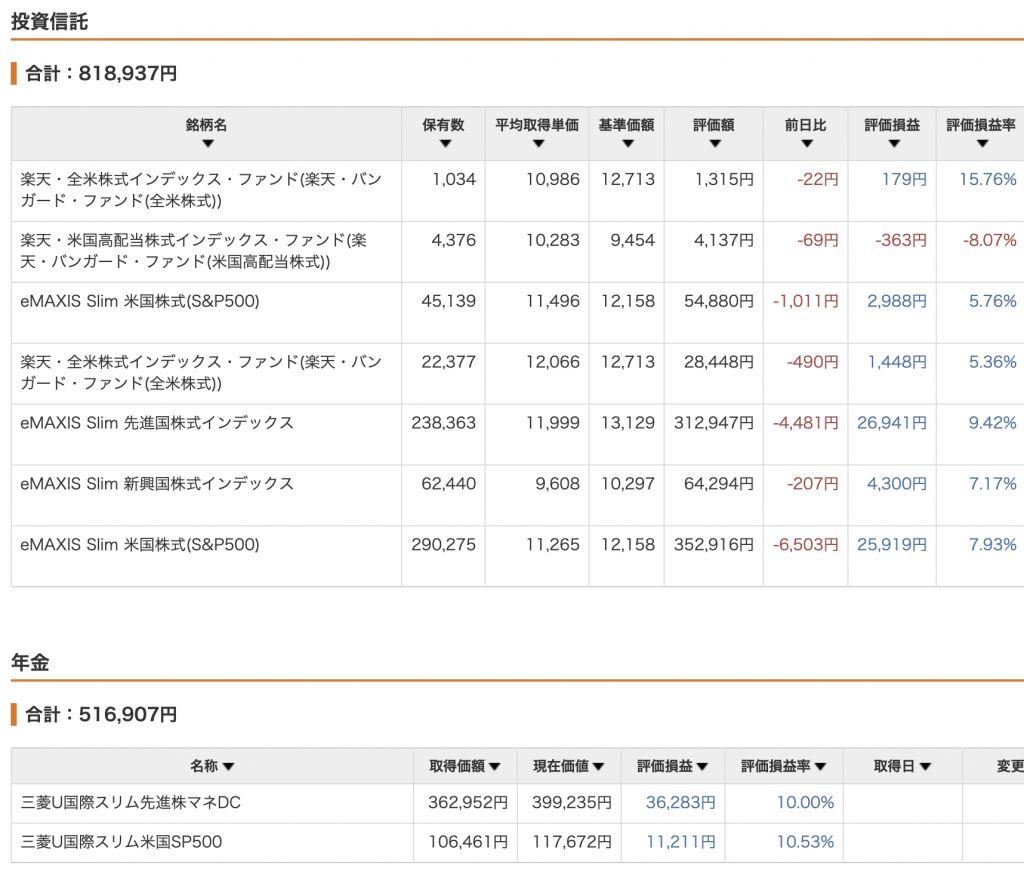Sort investment trusts by 銘柄名 arrow

click(208, 144)
